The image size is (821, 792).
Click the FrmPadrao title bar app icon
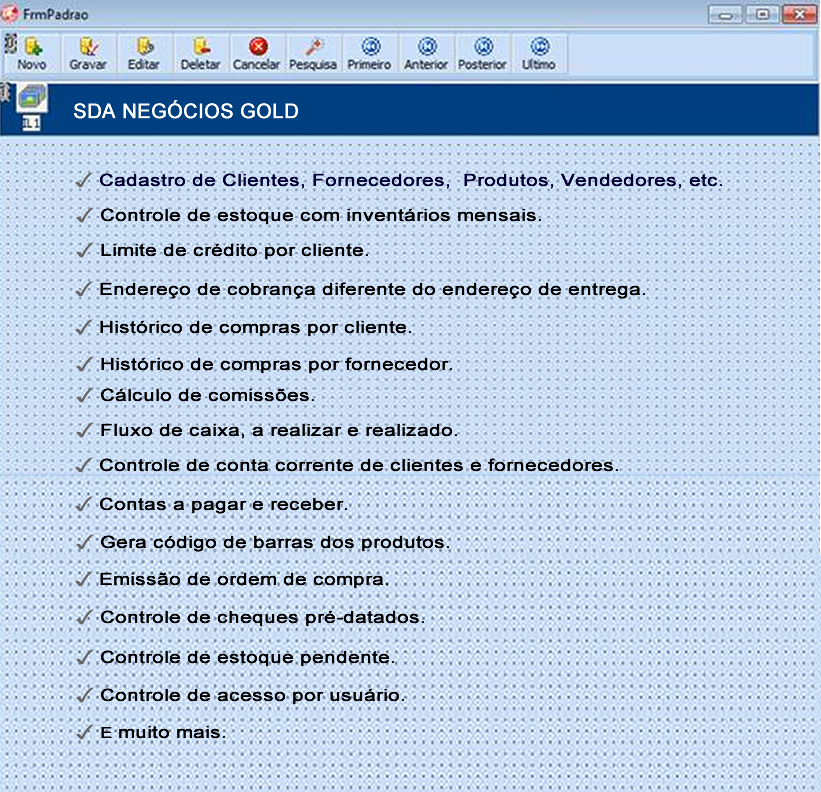(11, 14)
